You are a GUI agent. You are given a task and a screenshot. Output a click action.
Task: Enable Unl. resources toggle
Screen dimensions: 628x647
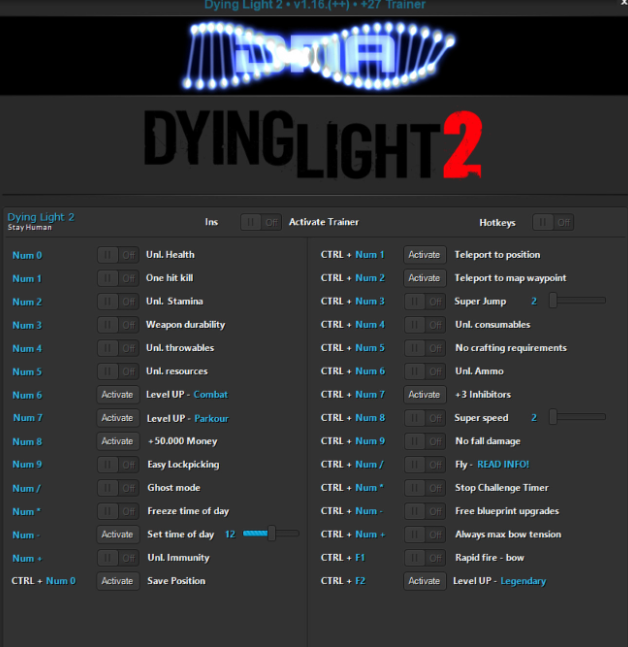118,371
